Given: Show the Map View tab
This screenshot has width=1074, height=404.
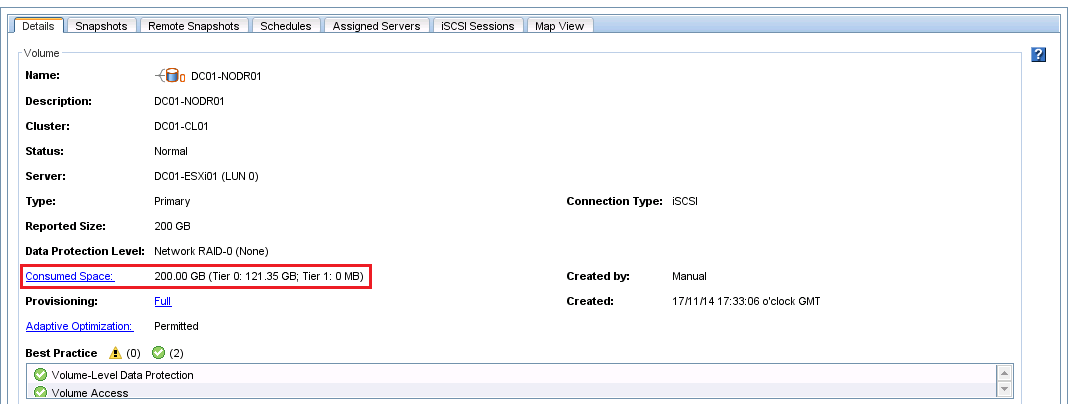Looking at the screenshot, I should (x=560, y=26).
